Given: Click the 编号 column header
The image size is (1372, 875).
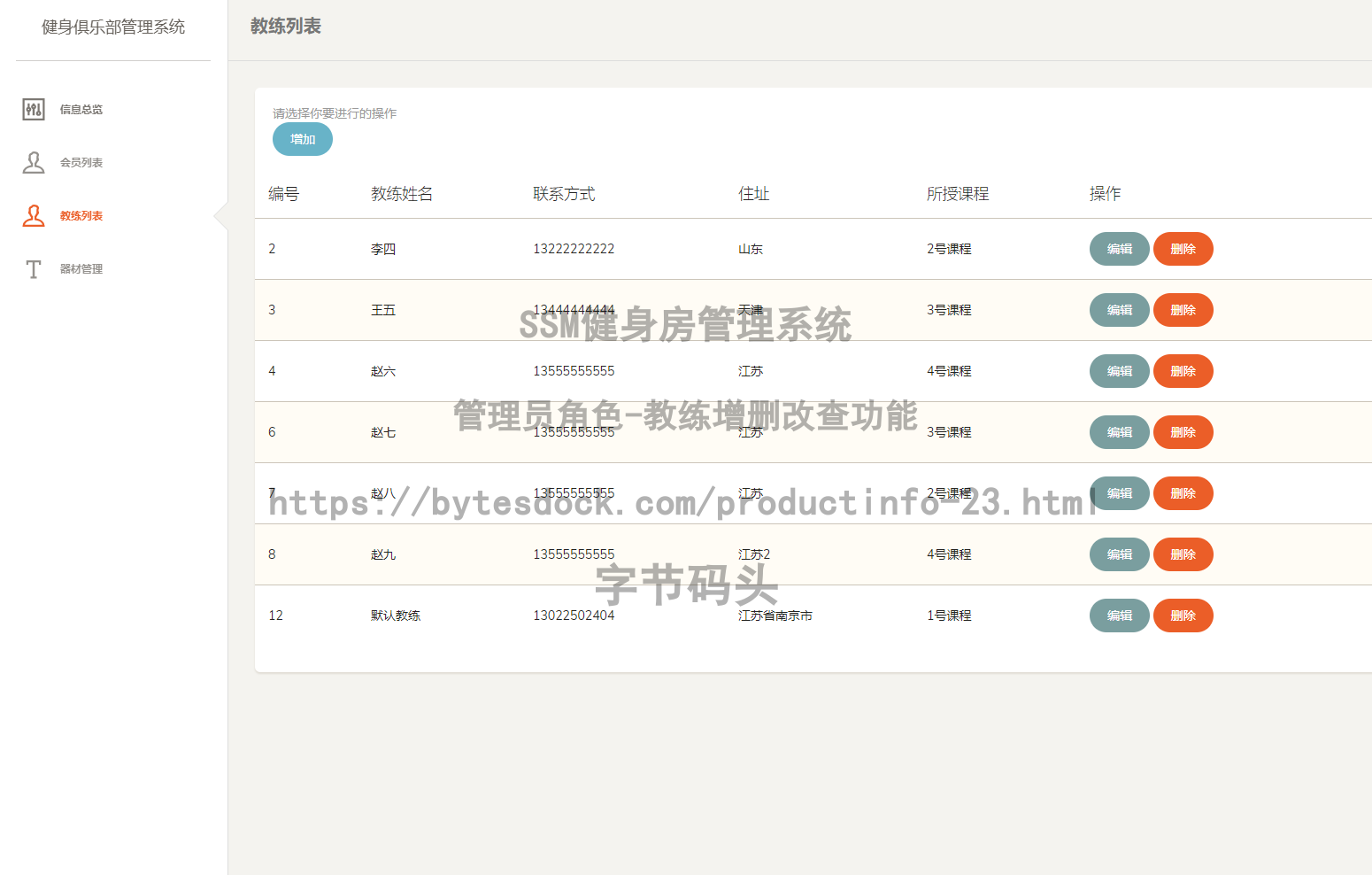Looking at the screenshot, I should (284, 194).
